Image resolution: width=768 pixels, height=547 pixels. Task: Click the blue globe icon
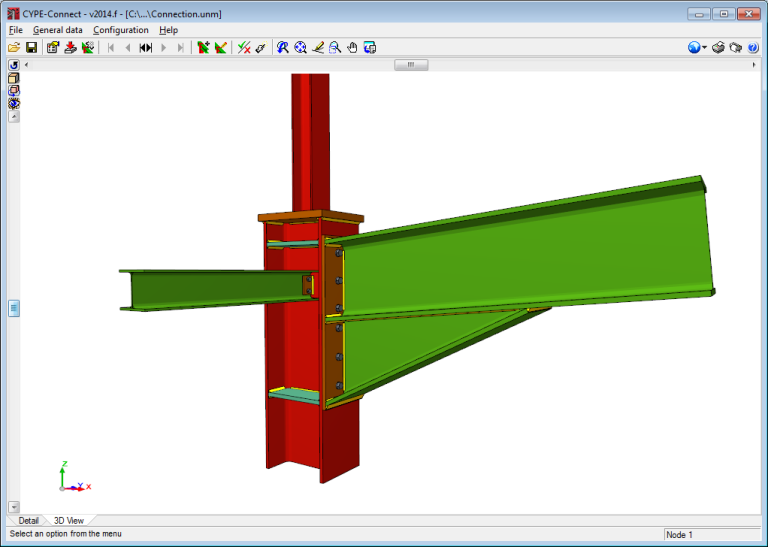(x=694, y=48)
